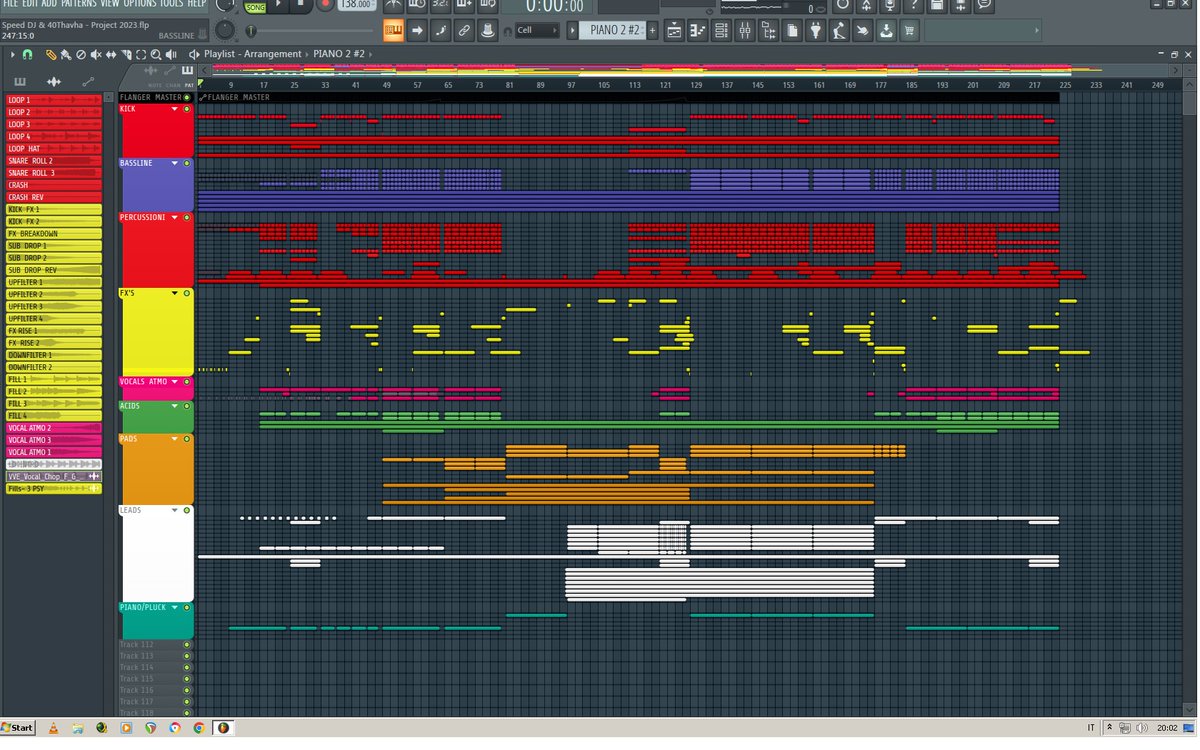Image resolution: width=1200 pixels, height=750 pixels.
Task: Open the Mixer from the top toolbar
Action: coord(745,31)
